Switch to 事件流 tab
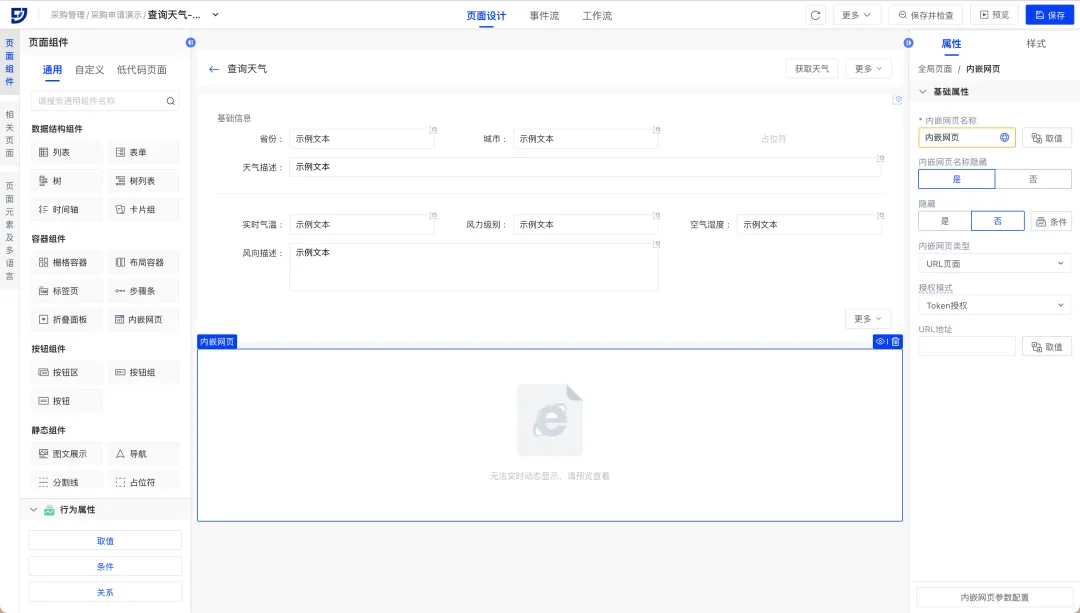 coord(544,16)
